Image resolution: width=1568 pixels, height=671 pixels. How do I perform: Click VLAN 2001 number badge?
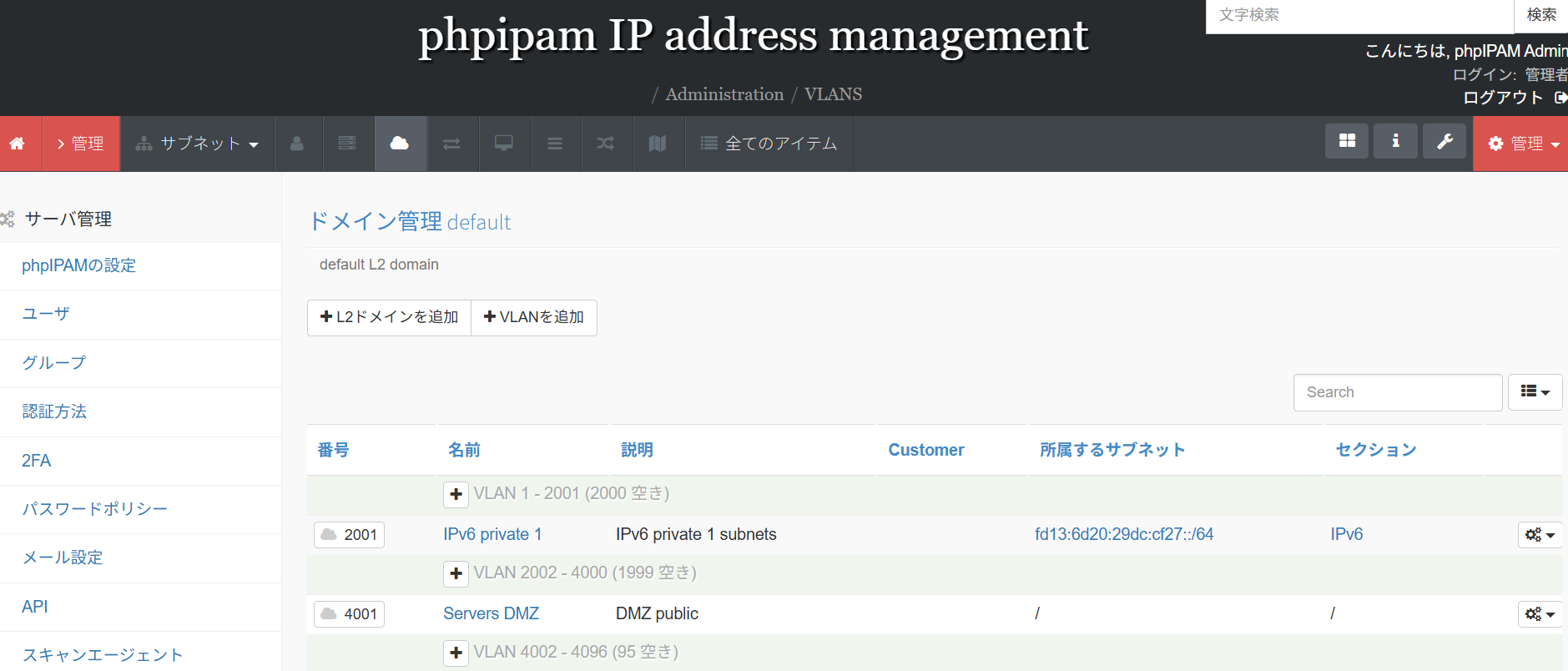click(349, 535)
